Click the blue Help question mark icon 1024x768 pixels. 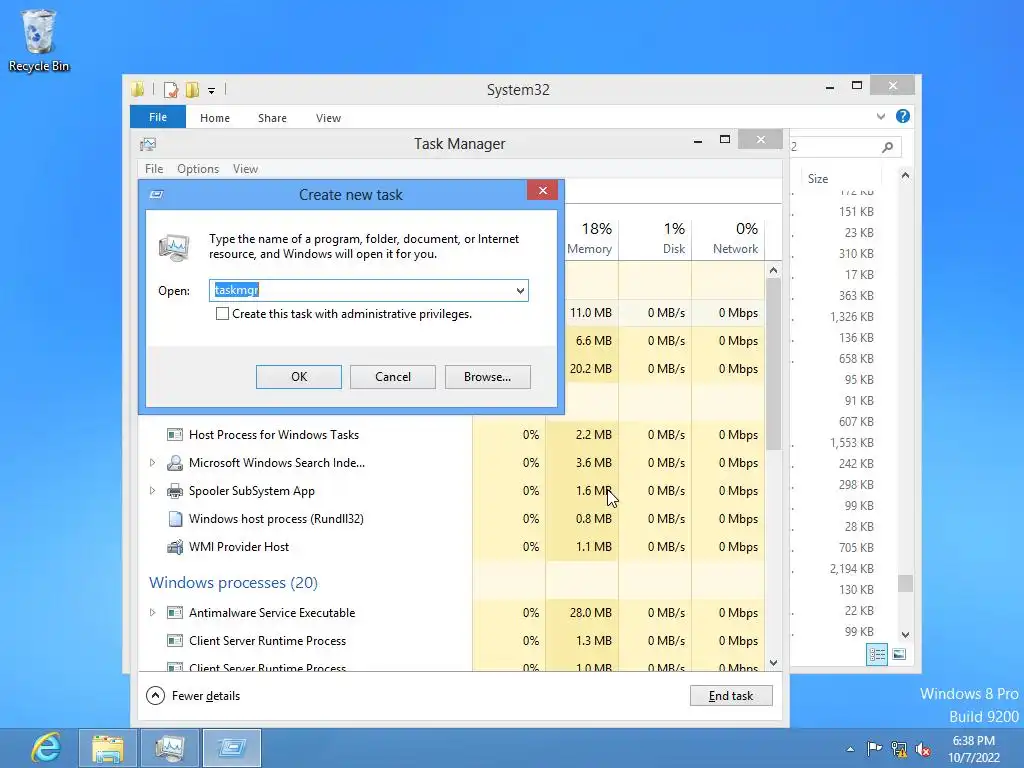coord(903,116)
